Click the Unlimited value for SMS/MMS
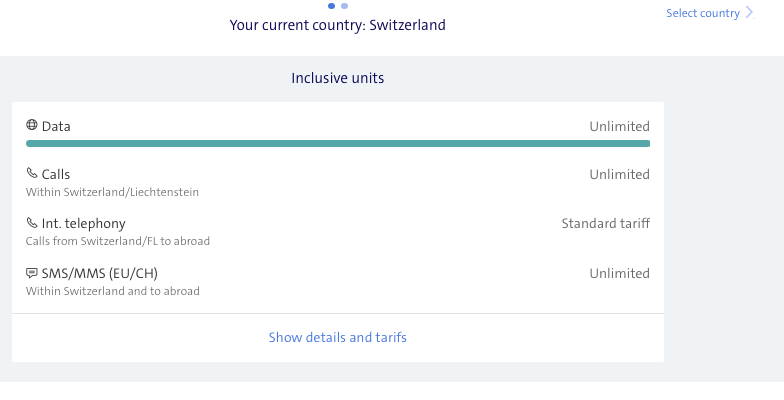Image resolution: width=784 pixels, height=400 pixels. pyautogui.click(x=619, y=273)
